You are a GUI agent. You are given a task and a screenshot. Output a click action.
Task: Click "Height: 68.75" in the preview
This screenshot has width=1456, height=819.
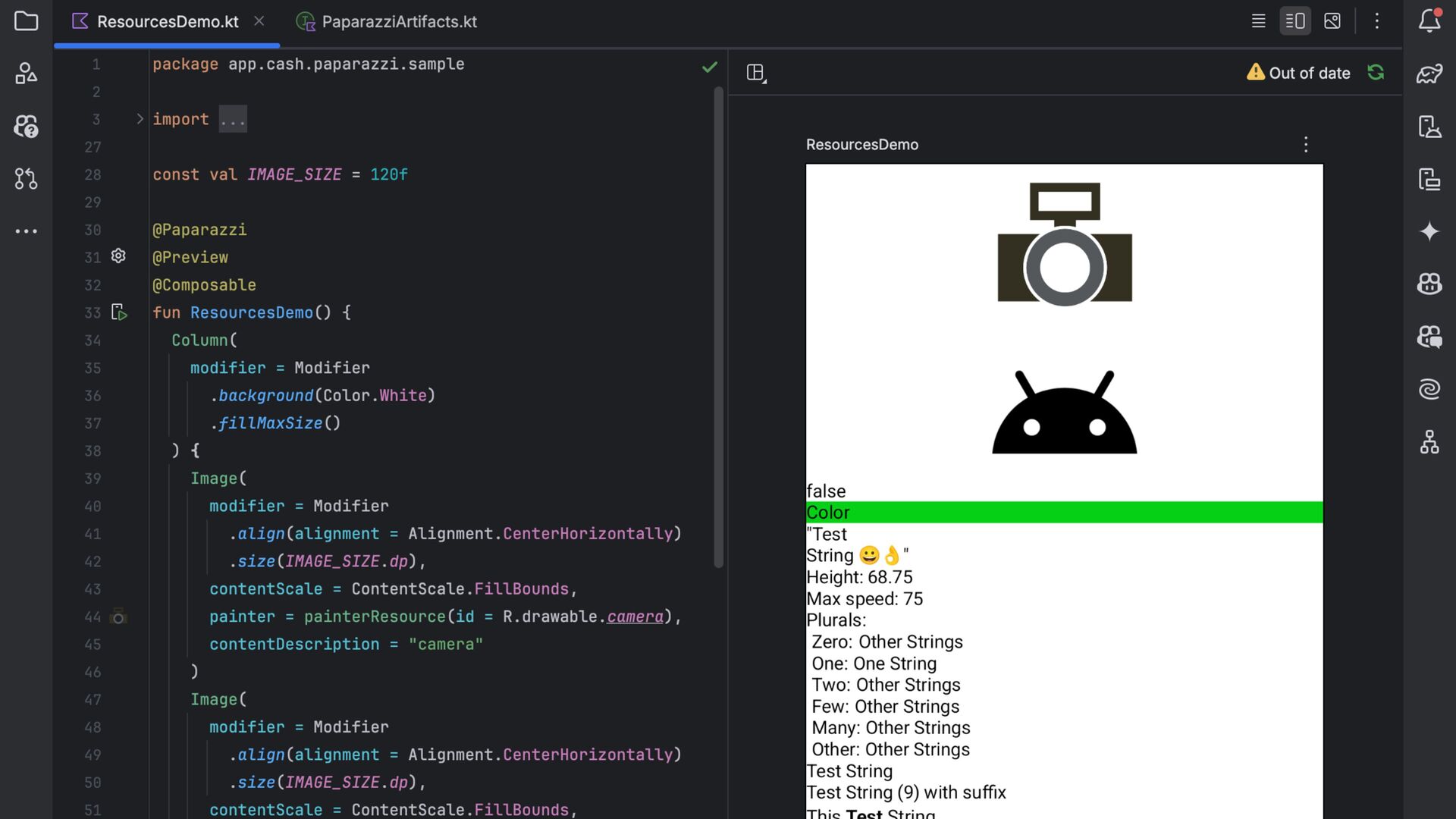(859, 577)
